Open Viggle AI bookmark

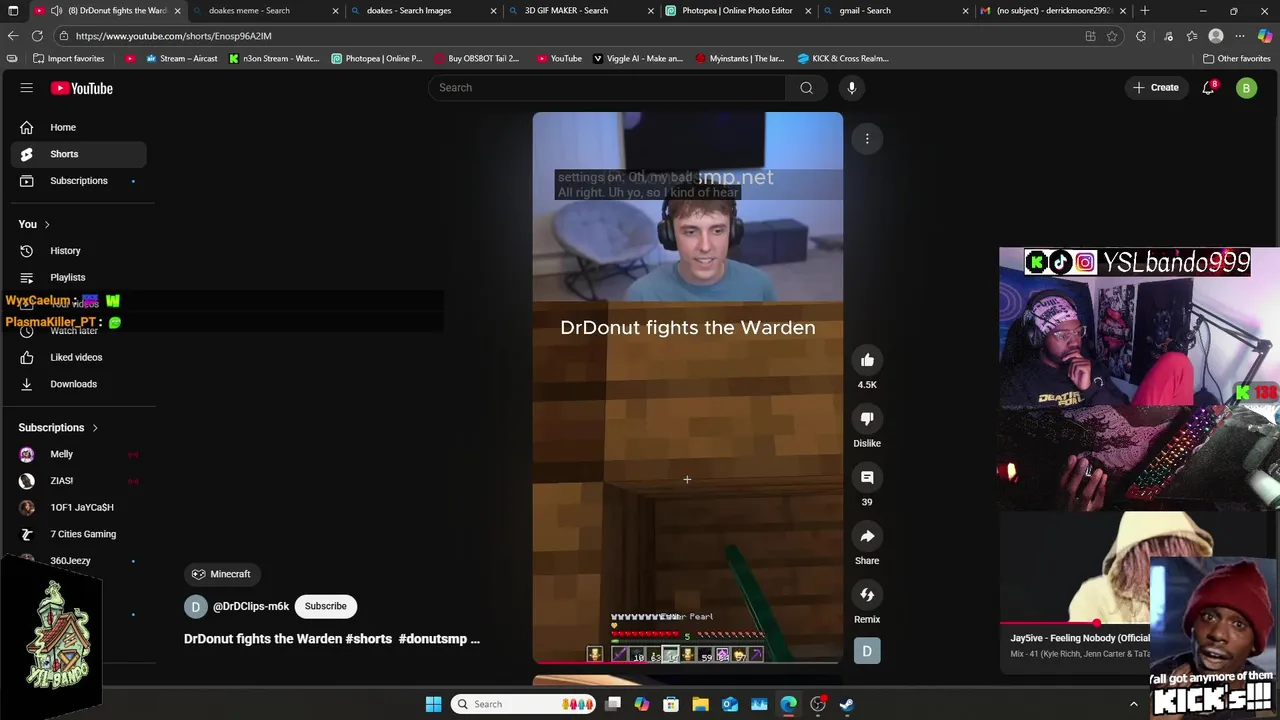tap(638, 59)
